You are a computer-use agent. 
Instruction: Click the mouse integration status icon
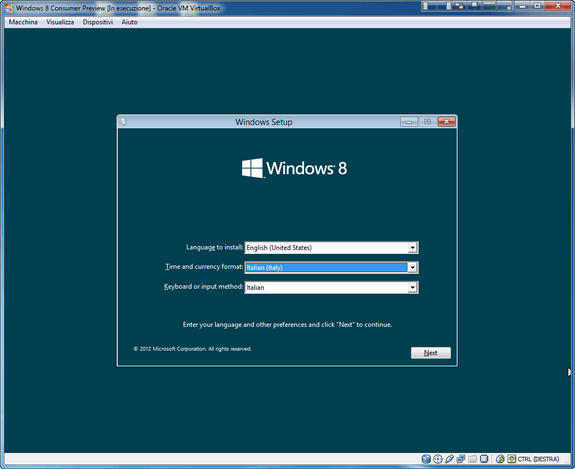point(500,459)
